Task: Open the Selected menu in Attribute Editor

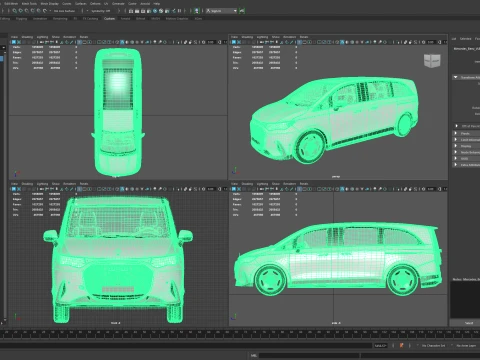Action: (x=465, y=38)
